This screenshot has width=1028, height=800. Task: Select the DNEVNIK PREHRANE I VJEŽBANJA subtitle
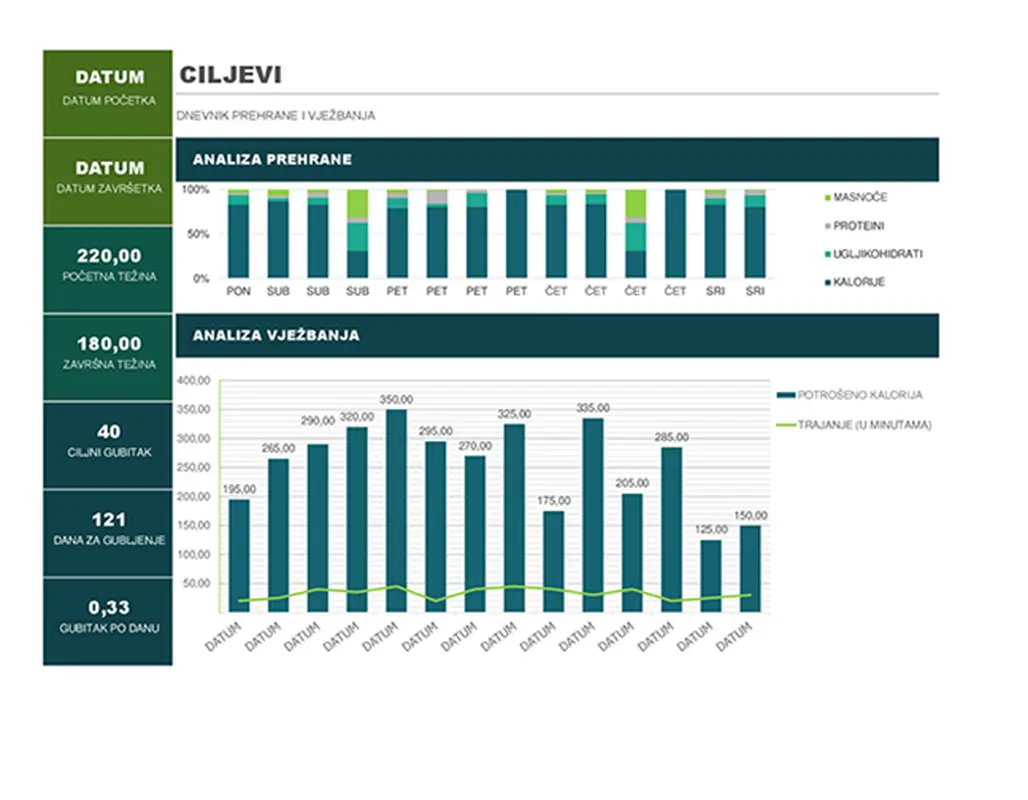pos(276,116)
